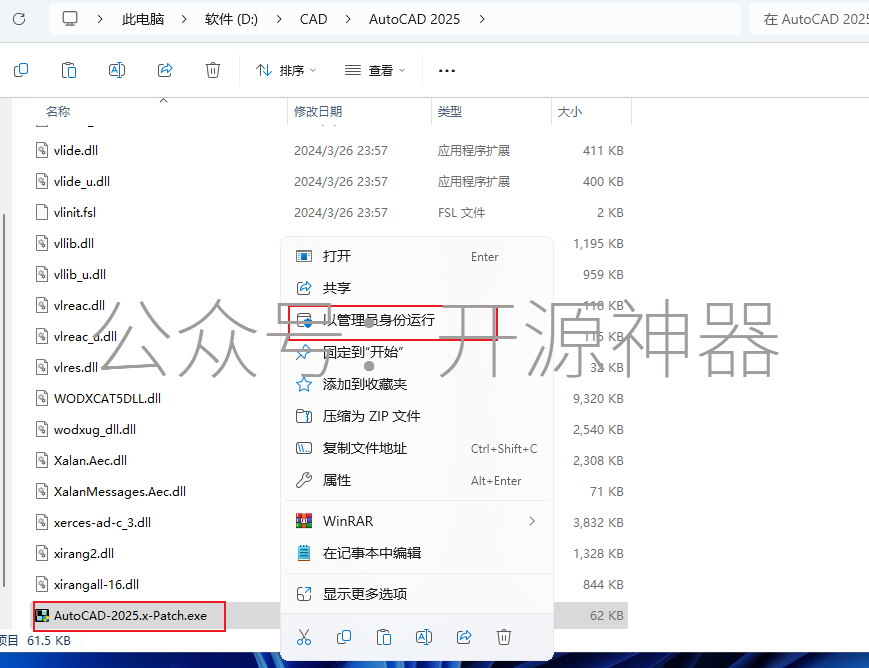869x668 pixels.
Task: Select the file vlide_u.dll
Action: (x=81, y=181)
